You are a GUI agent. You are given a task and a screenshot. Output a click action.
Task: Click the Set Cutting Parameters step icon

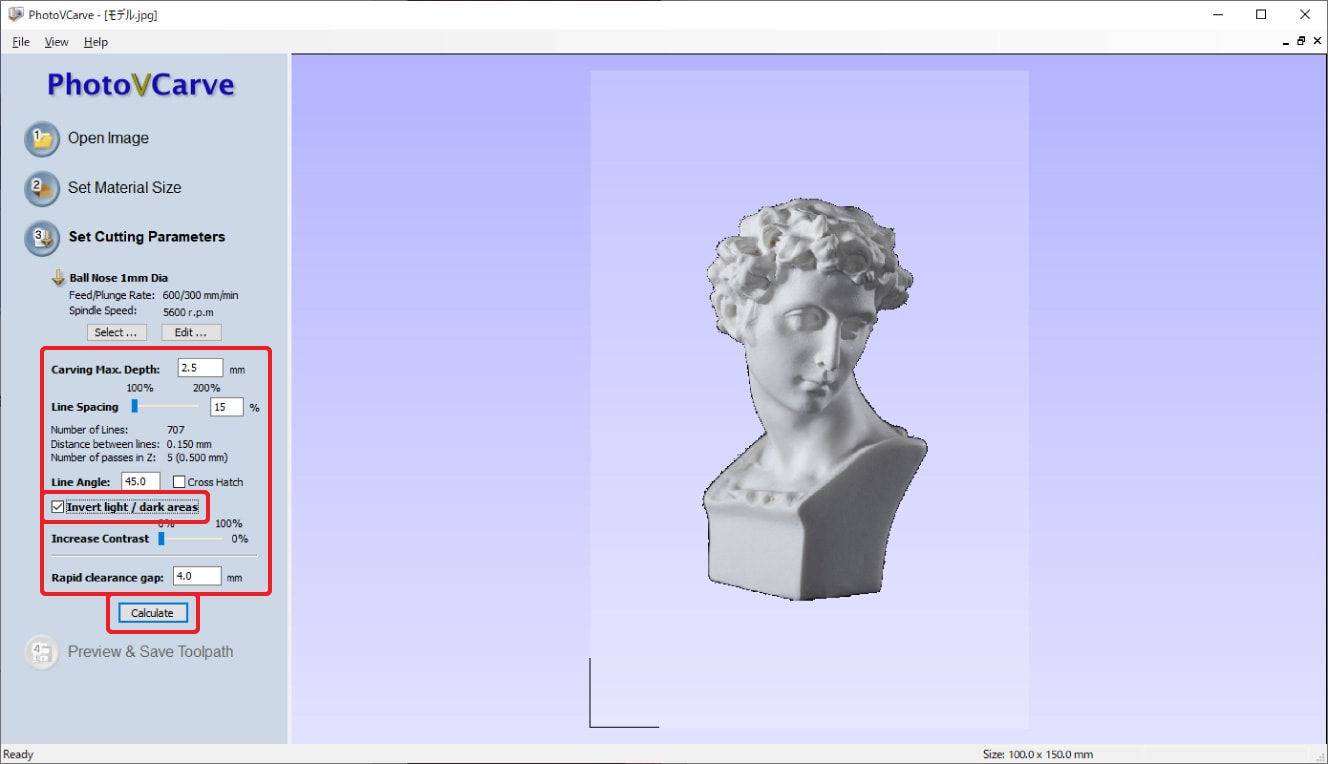[42, 237]
